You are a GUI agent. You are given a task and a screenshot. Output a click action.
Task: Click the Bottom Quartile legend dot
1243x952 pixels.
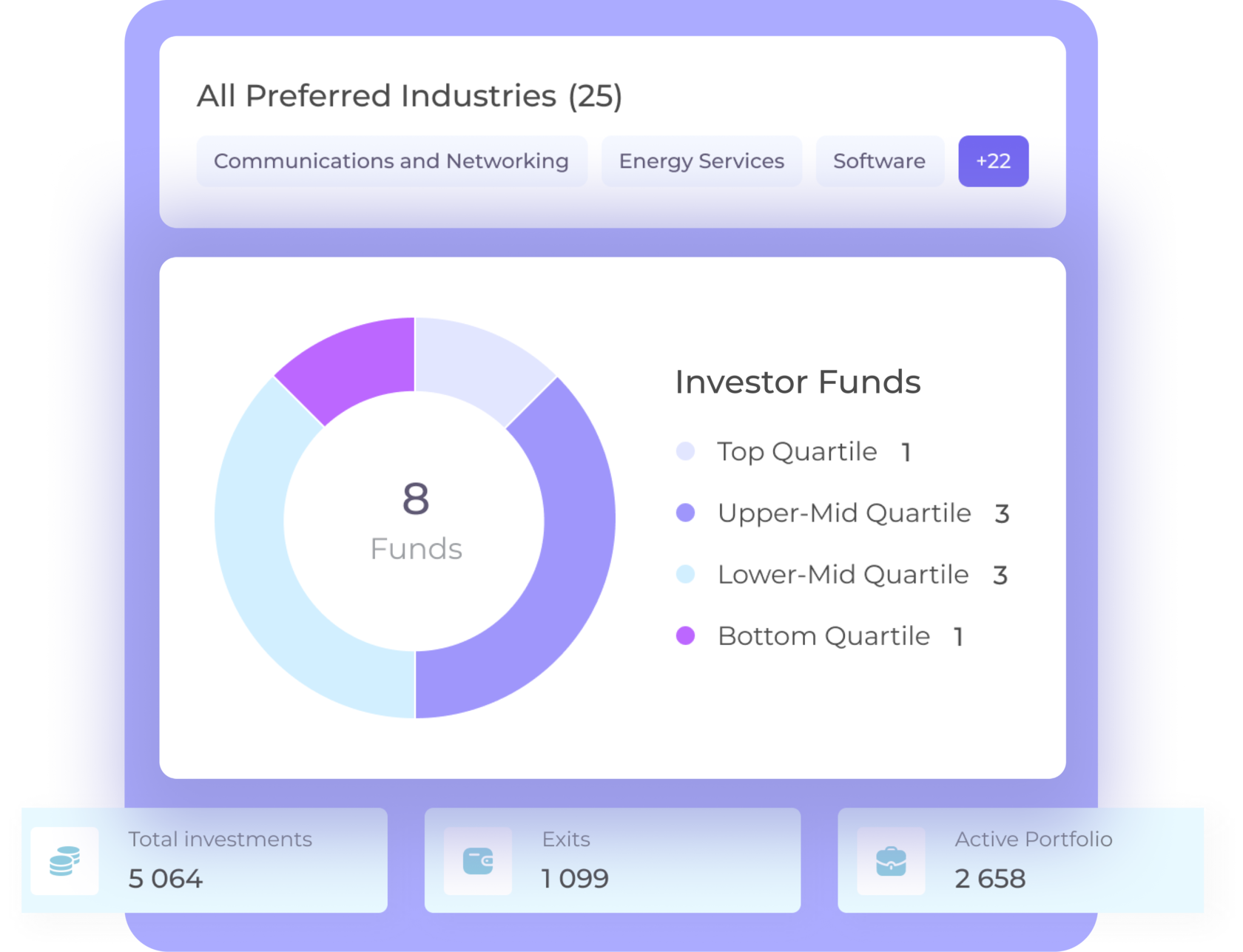pyautogui.click(x=686, y=635)
